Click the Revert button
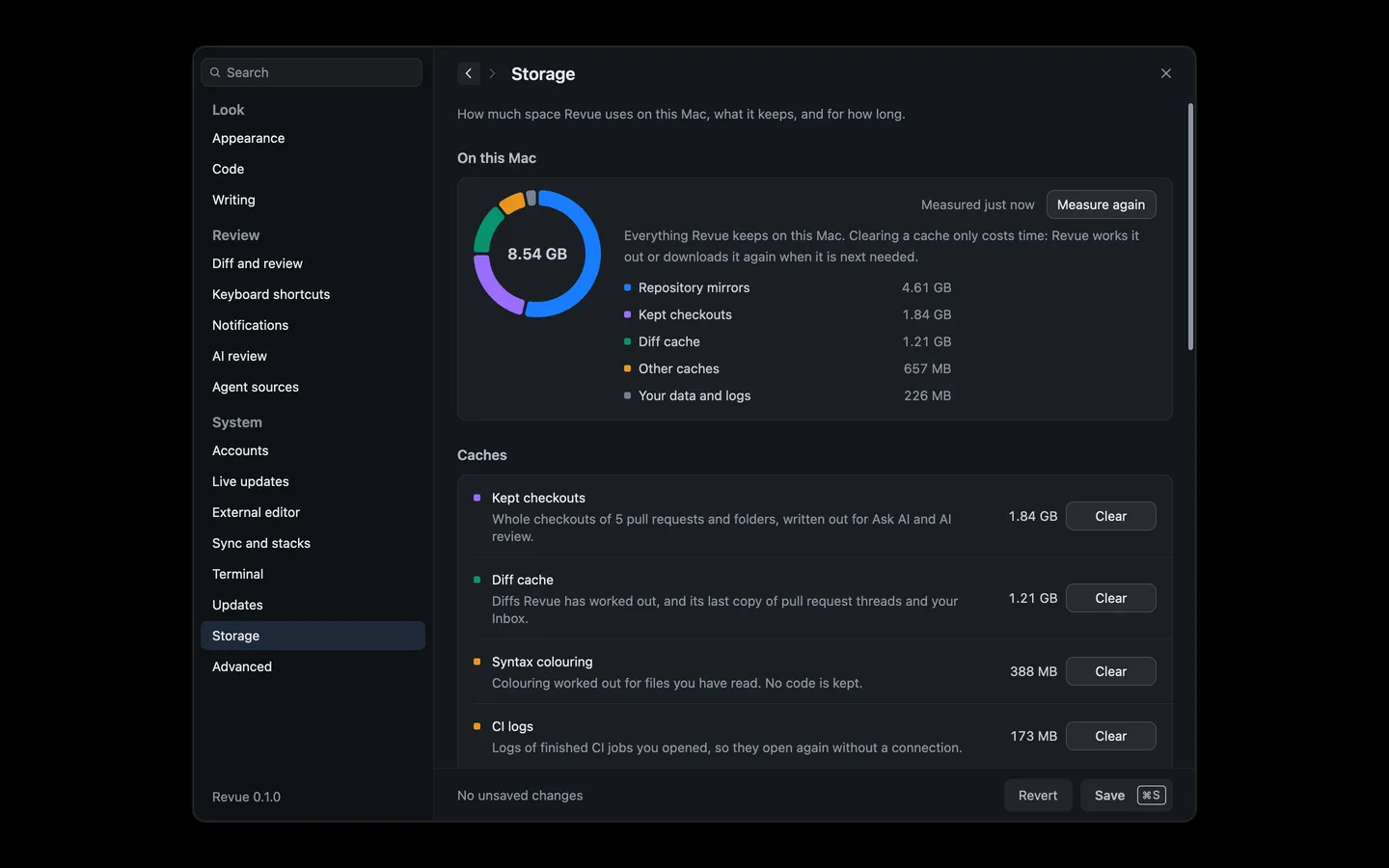1389x868 pixels. tap(1038, 796)
